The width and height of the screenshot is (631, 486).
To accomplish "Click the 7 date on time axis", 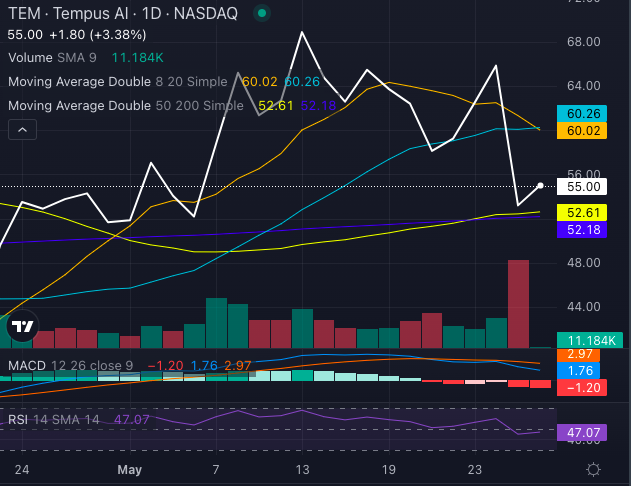I will 216,470.
